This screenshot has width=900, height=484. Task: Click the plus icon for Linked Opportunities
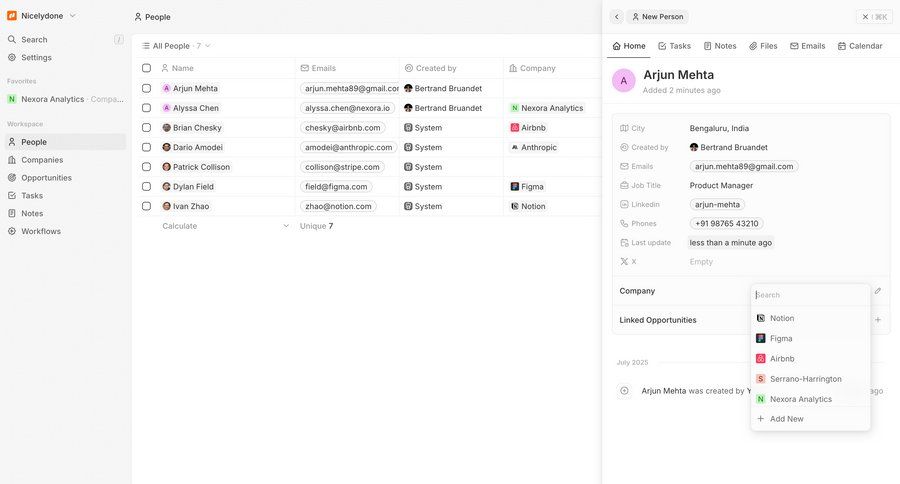(x=878, y=320)
